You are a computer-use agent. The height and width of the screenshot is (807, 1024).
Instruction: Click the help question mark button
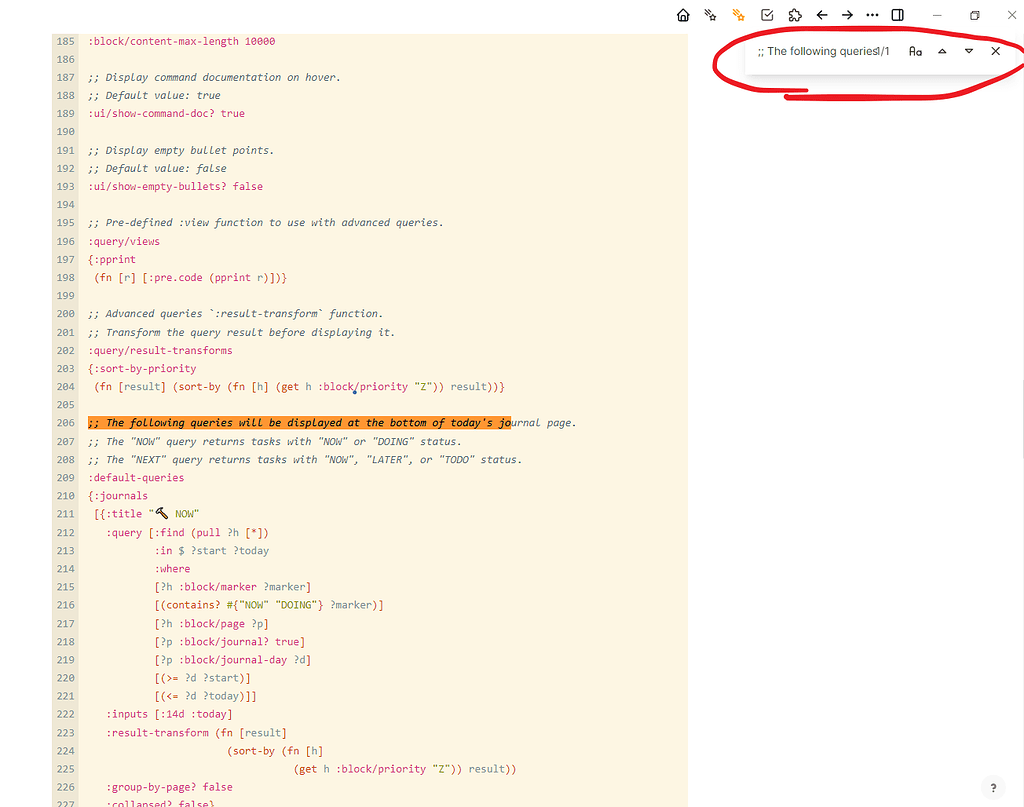[993, 787]
